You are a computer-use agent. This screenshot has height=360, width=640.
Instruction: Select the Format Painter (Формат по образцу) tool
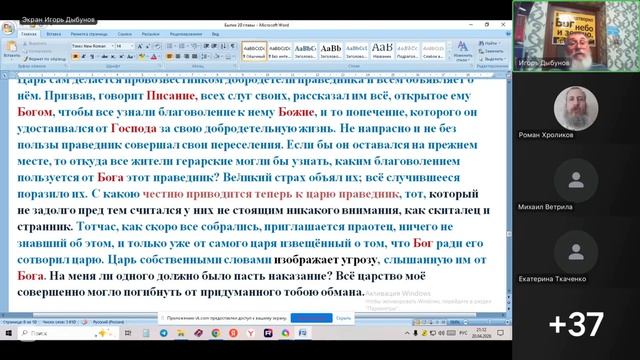click(45, 59)
